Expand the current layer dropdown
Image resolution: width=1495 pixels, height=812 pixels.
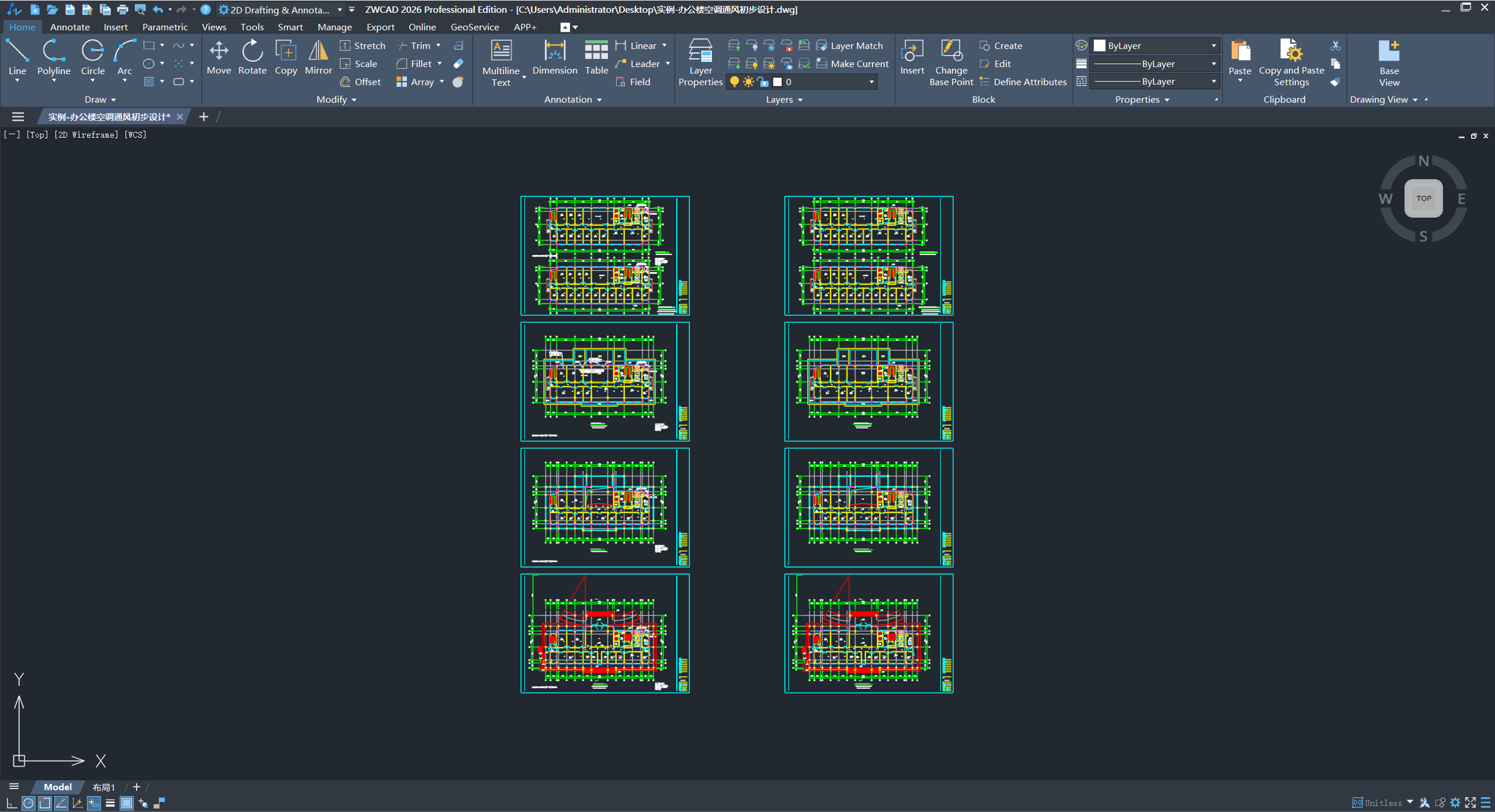pyautogui.click(x=871, y=82)
